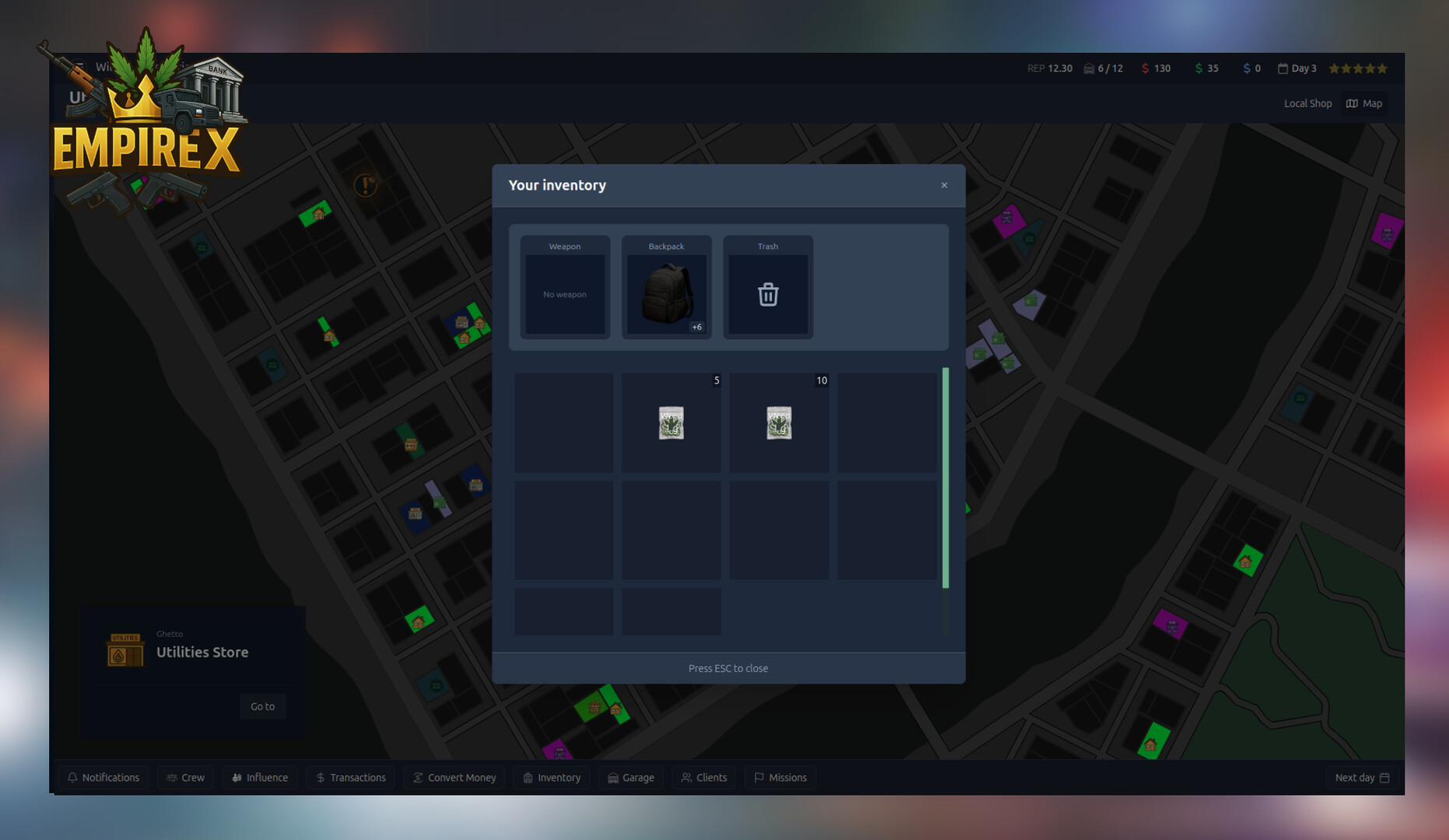Switch to the Inventory tab in bottom bar
1449x840 pixels.
click(x=552, y=777)
